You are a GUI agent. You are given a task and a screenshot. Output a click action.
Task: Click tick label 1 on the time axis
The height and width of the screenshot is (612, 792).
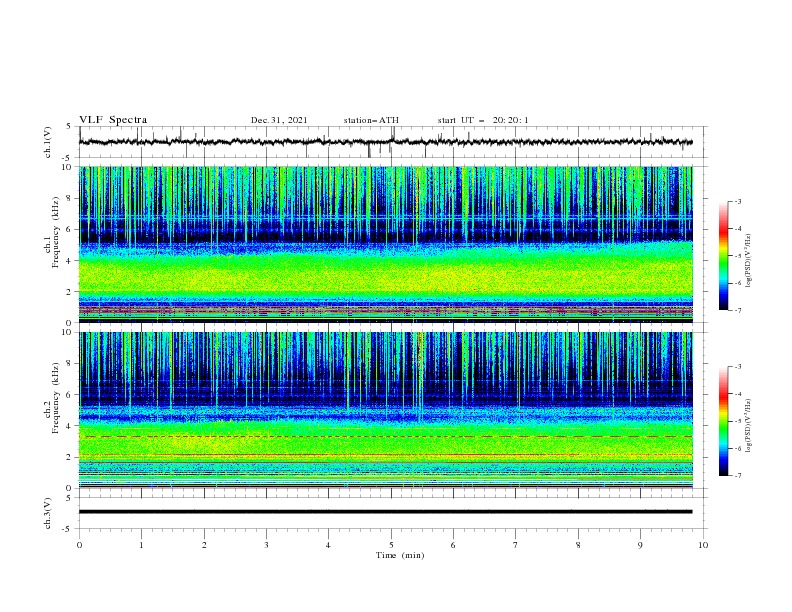(141, 545)
